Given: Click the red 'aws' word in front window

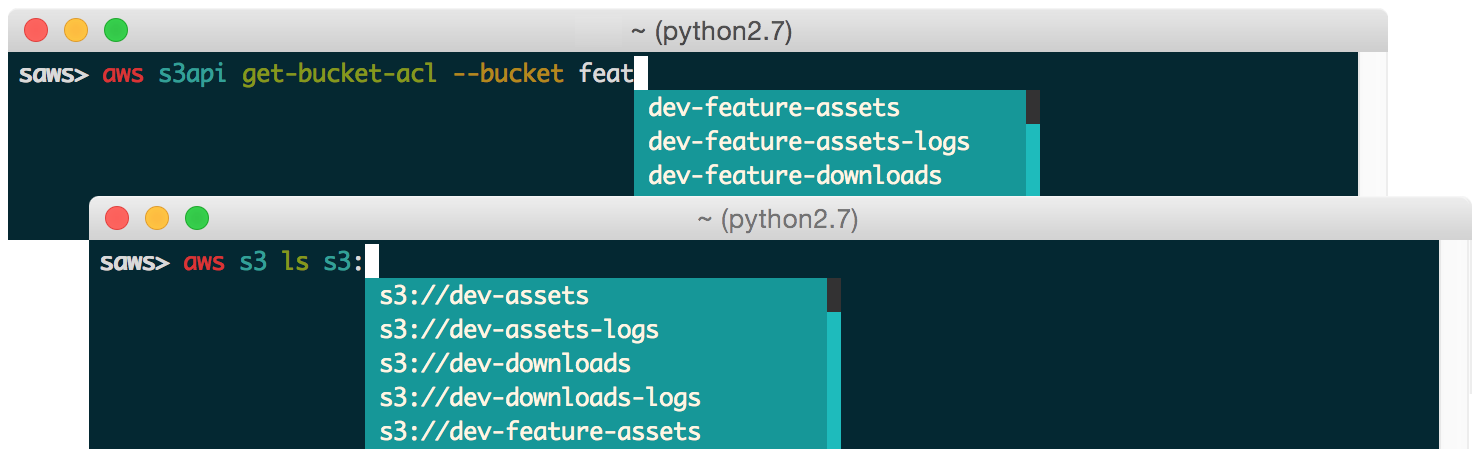Looking at the screenshot, I should tap(204, 263).
